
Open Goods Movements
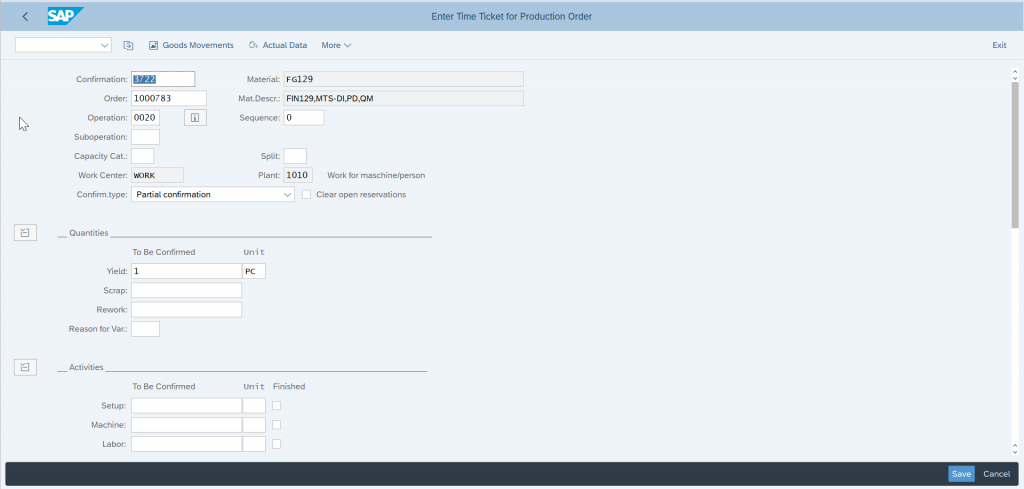(191, 45)
